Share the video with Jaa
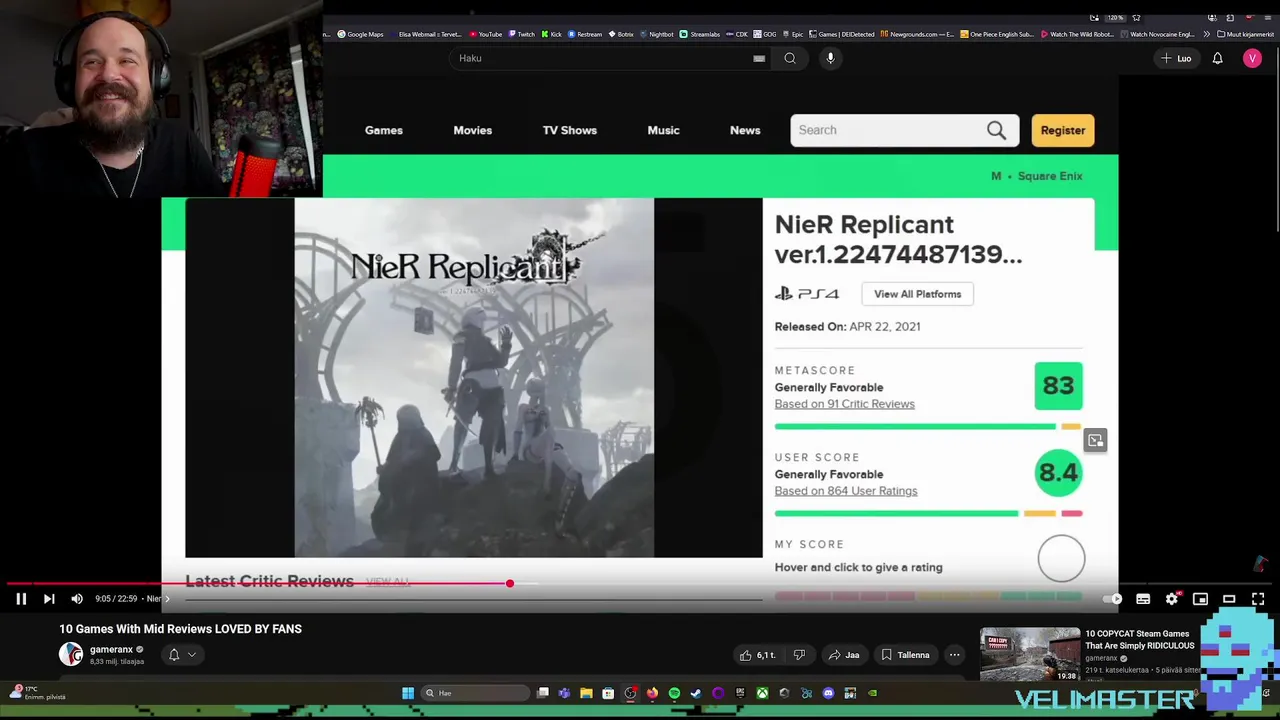 [x=843, y=655]
